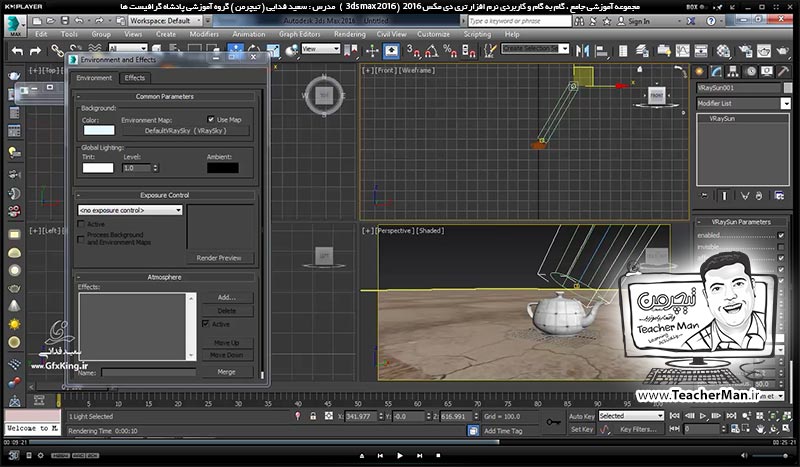Image resolution: width=800 pixels, height=467 pixels.
Task: Open the Motion command panel tab
Action: click(751, 71)
